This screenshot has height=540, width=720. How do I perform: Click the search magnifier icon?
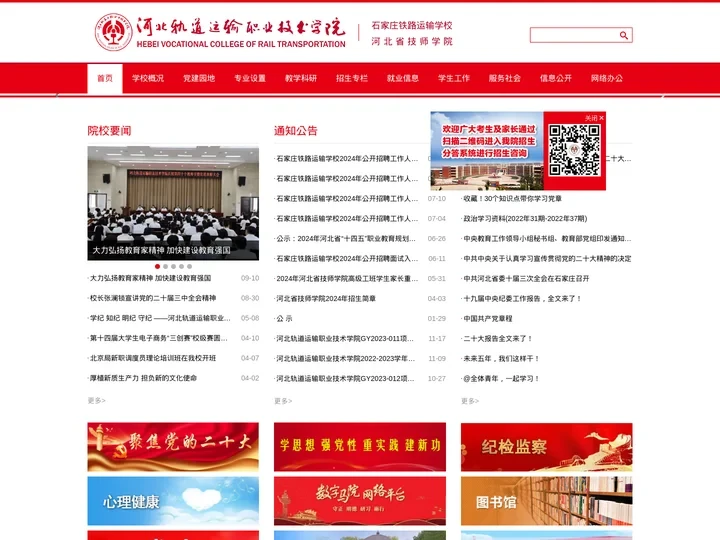(624, 35)
